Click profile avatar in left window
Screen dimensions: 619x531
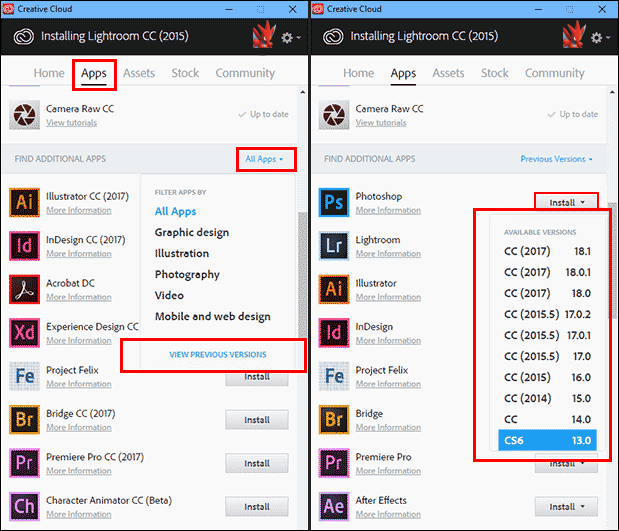pos(264,34)
